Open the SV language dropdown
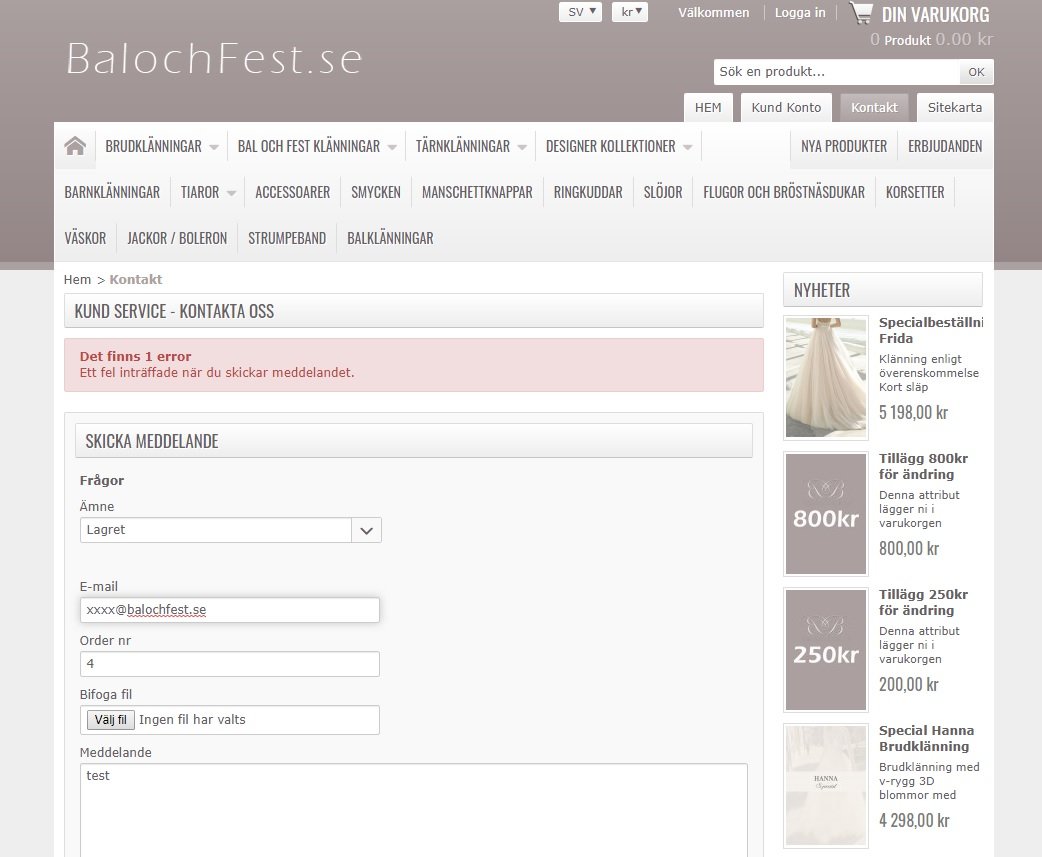Image resolution: width=1042 pixels, height=857 pixels. 580,12
